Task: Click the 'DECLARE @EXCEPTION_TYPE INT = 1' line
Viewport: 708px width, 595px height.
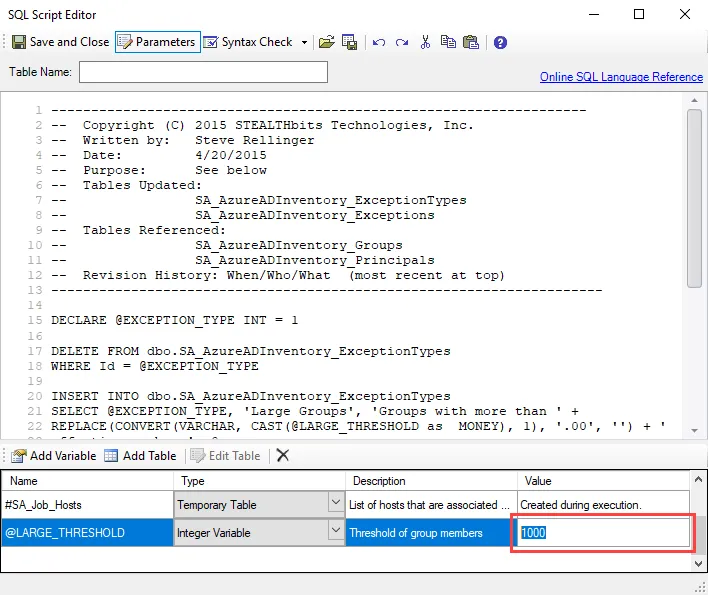Action: pos(174,321)
